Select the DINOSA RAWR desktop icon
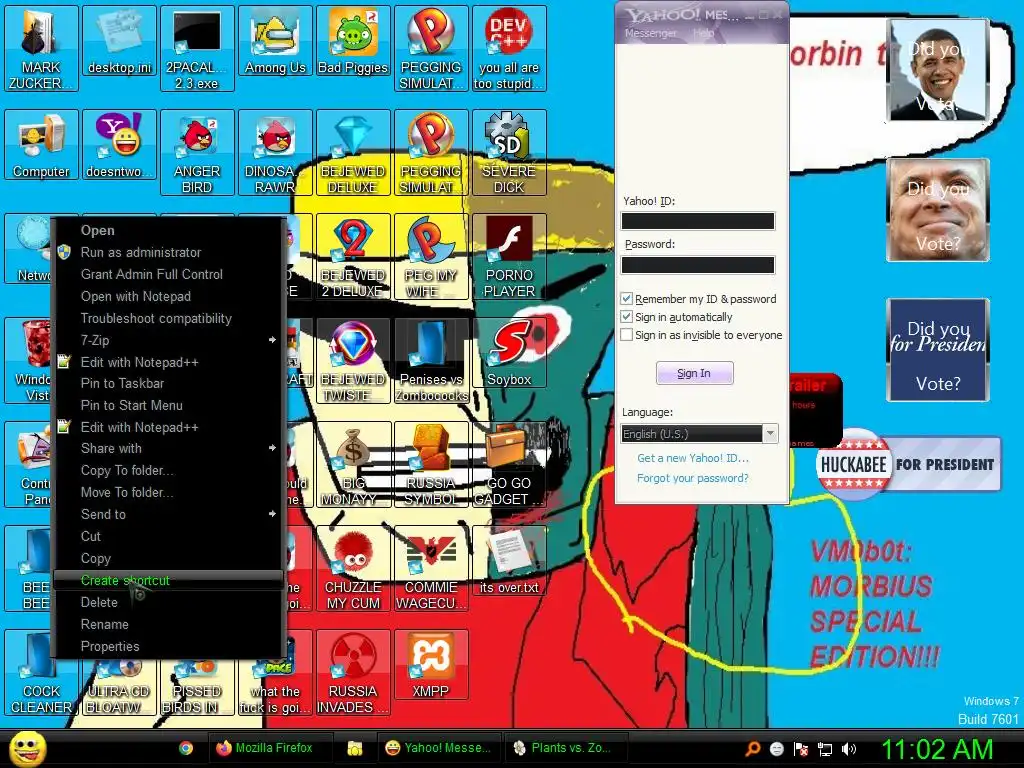Screen dimensions: 1024x768 (275, 153)
